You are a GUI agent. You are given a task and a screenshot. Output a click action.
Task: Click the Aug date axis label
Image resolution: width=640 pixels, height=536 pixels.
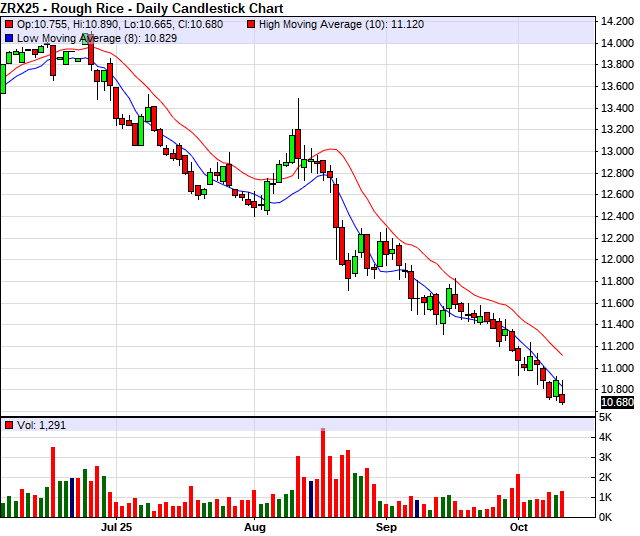point(255,525)
